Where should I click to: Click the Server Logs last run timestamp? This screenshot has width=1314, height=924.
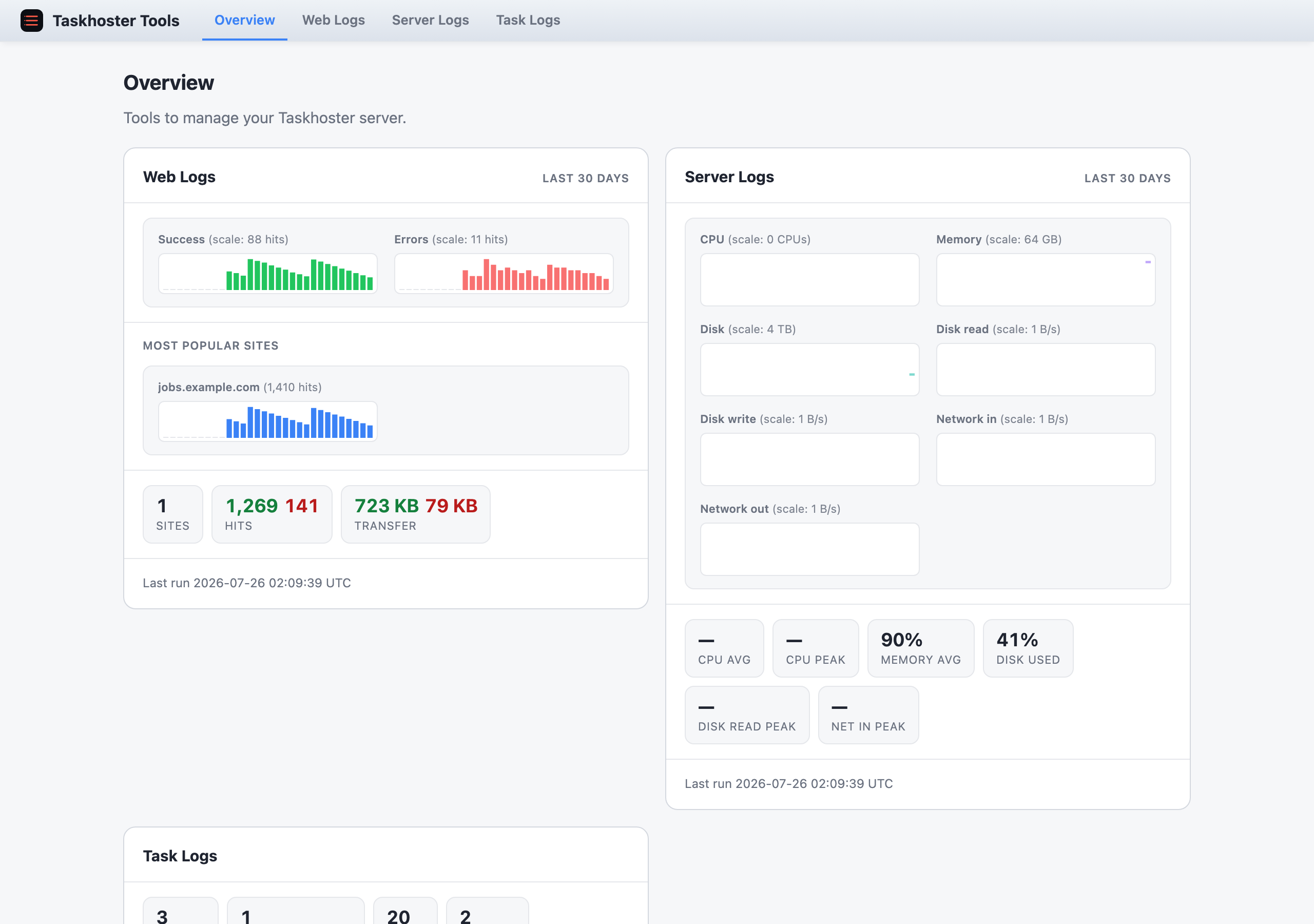pos(788,784)
